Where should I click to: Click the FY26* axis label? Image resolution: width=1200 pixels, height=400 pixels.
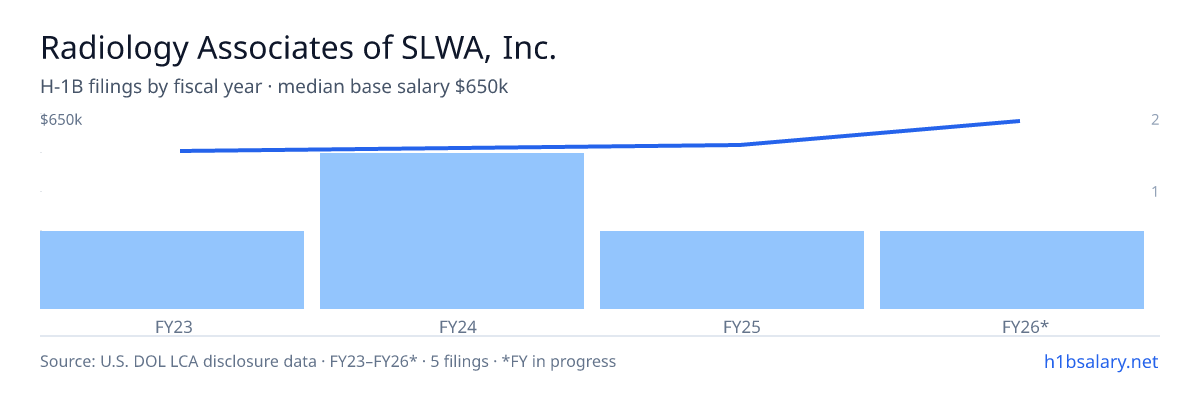click(1012, 326)
